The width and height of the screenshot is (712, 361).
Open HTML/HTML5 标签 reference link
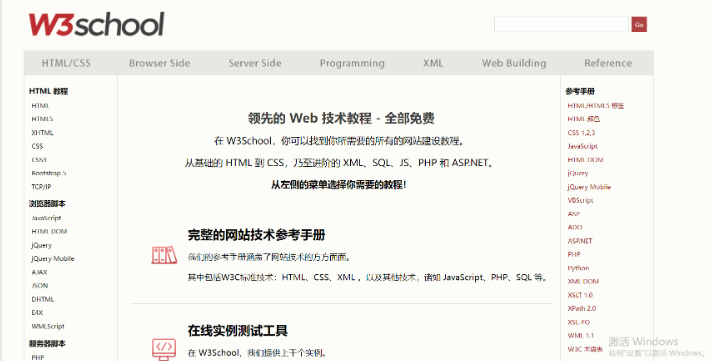point(596,106)
